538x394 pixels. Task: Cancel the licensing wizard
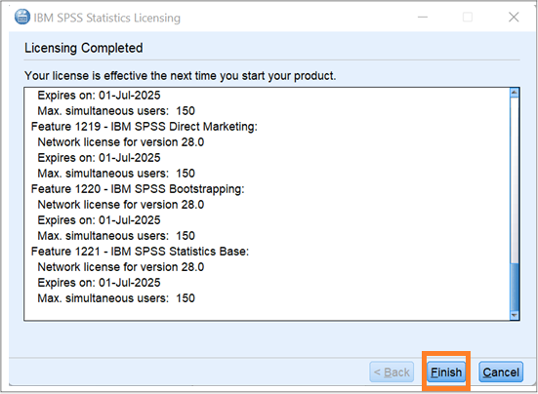point(501,372)
